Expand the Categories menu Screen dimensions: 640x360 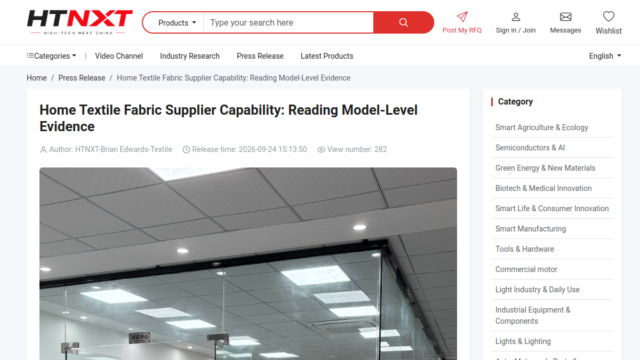pyautogui.click(x=51, y=56)
